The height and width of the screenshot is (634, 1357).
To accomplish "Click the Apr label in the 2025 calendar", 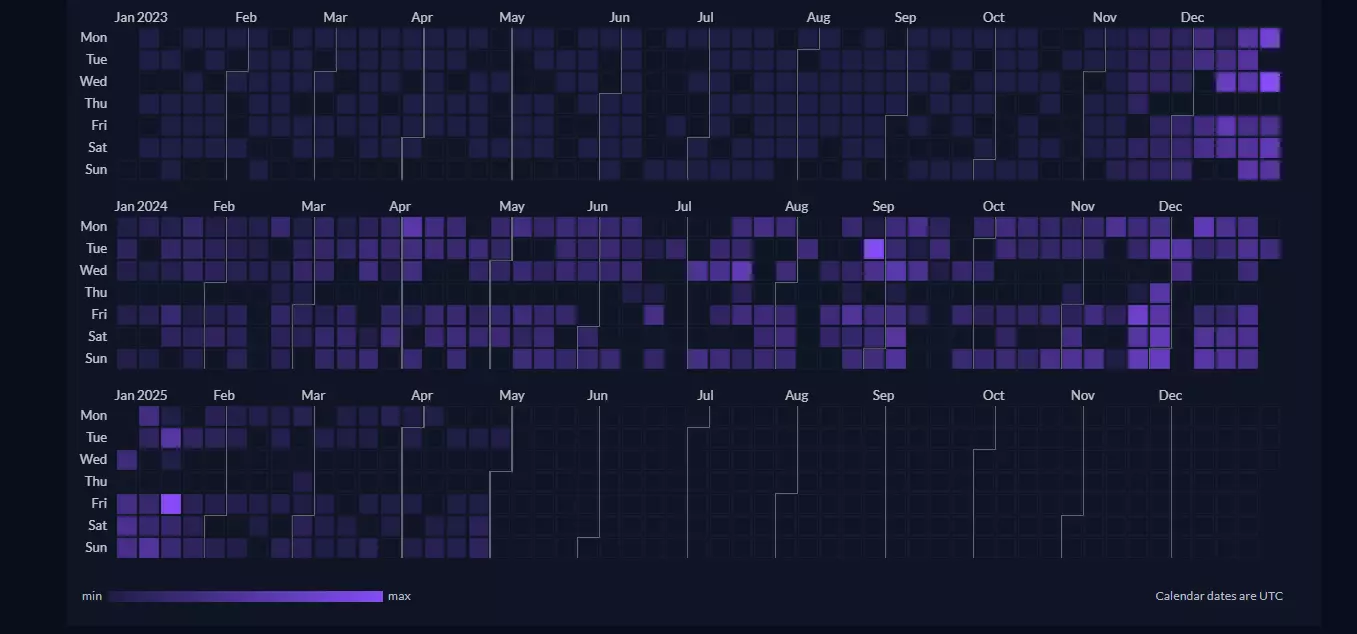I will pos(422,395).
